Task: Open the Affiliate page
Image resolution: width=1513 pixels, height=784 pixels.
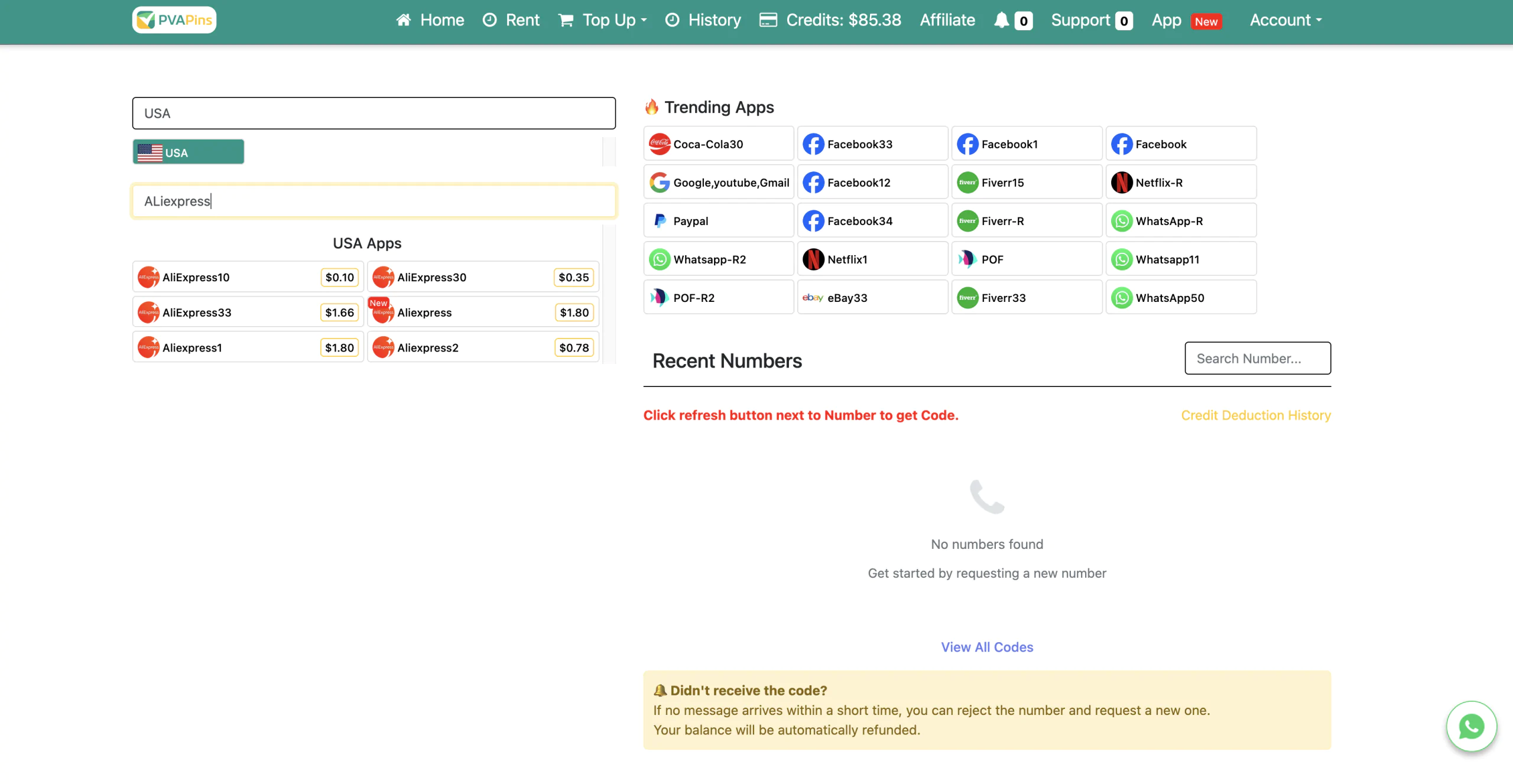Action: point(947,20)
